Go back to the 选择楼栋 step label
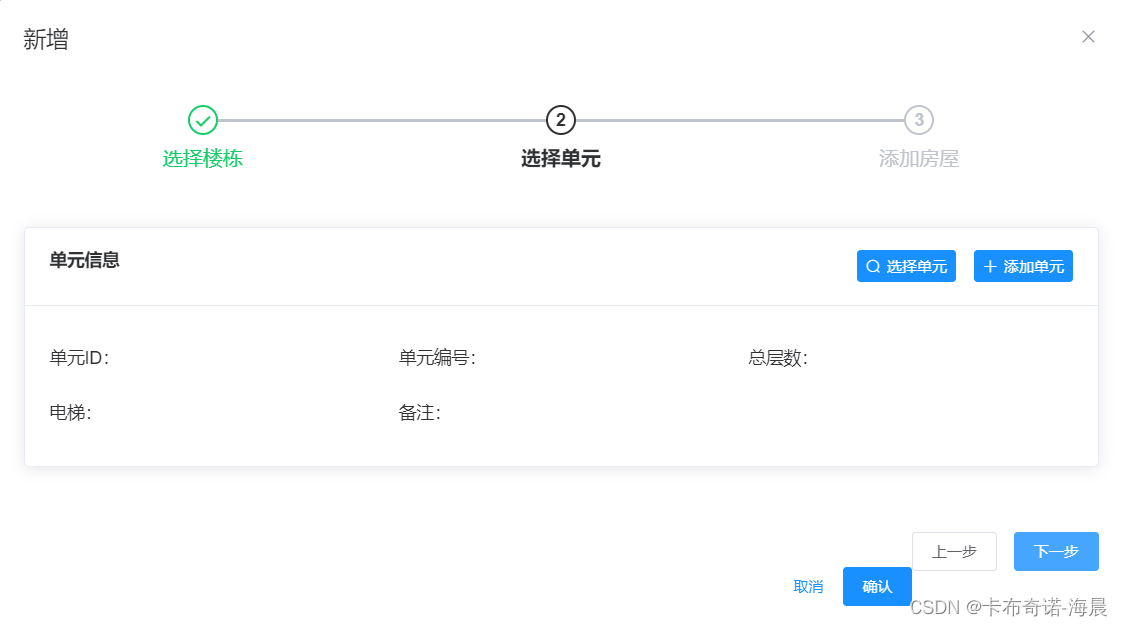This screenshot has width=1122, height=626. point(203,159)
